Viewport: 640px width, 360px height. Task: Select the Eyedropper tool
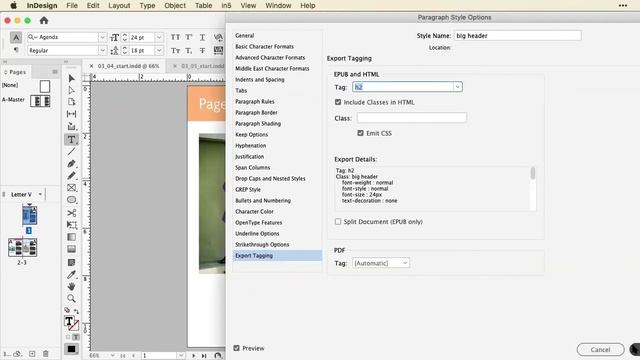tap(71, 274)
